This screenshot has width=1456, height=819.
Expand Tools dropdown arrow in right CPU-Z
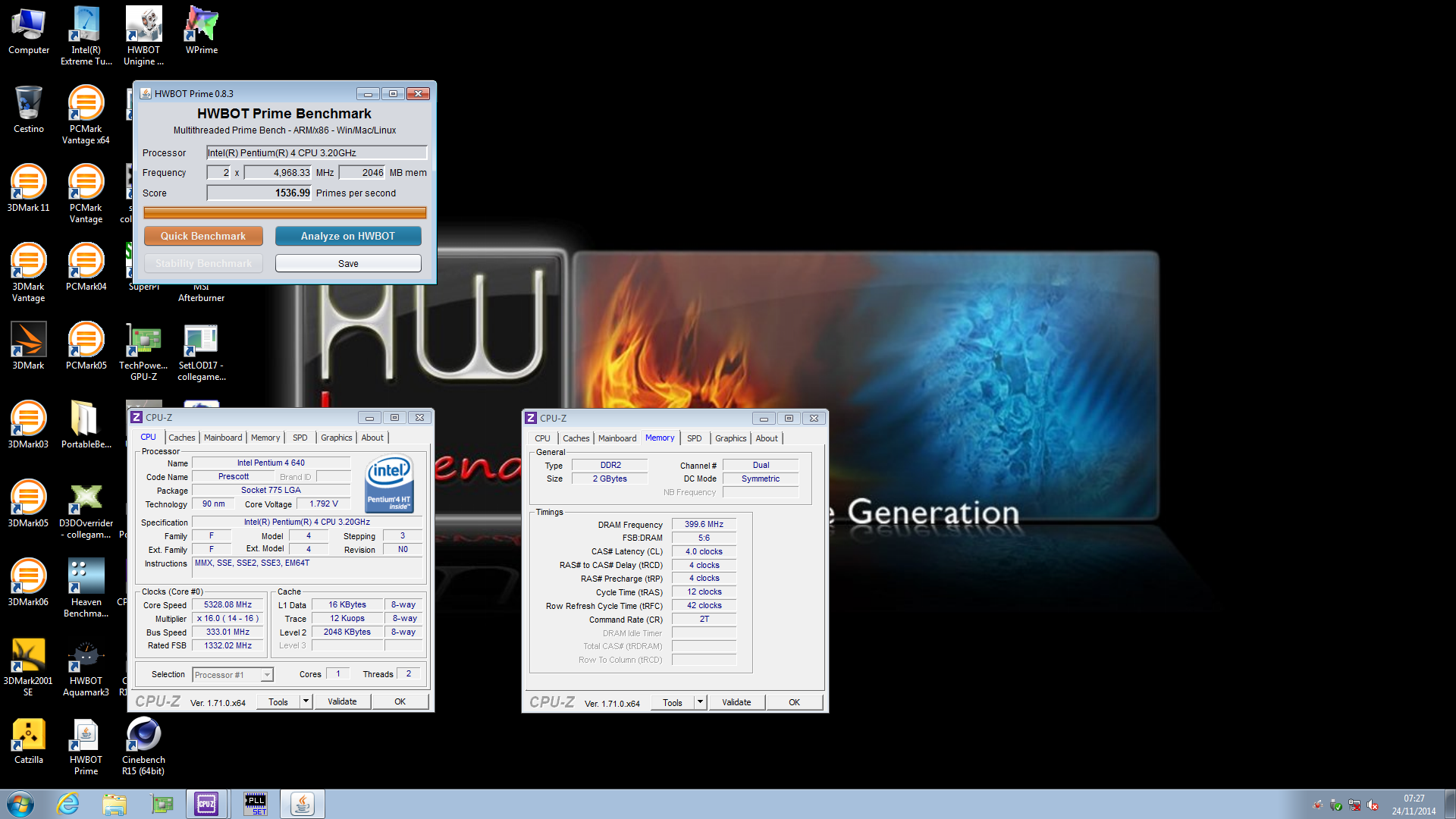[x=701, y=702]
